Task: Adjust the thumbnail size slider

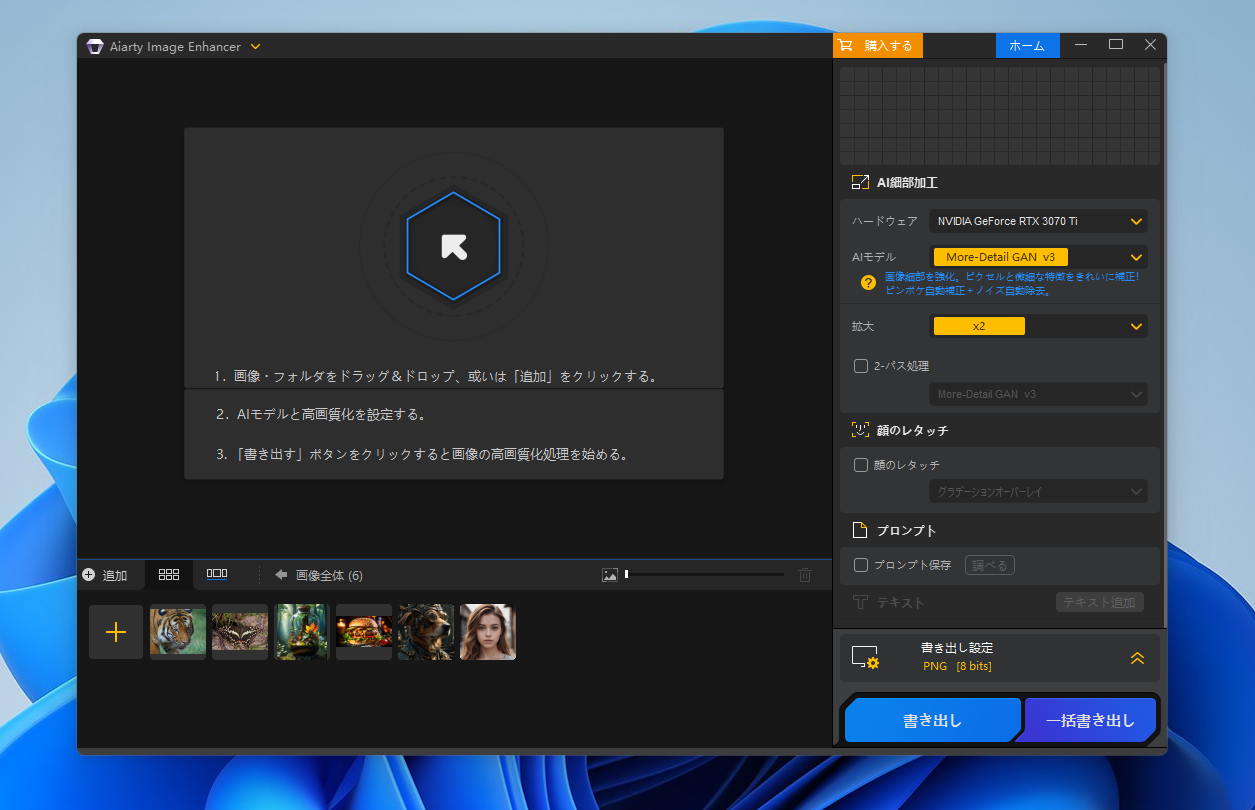Action: [x=705, y=575]
